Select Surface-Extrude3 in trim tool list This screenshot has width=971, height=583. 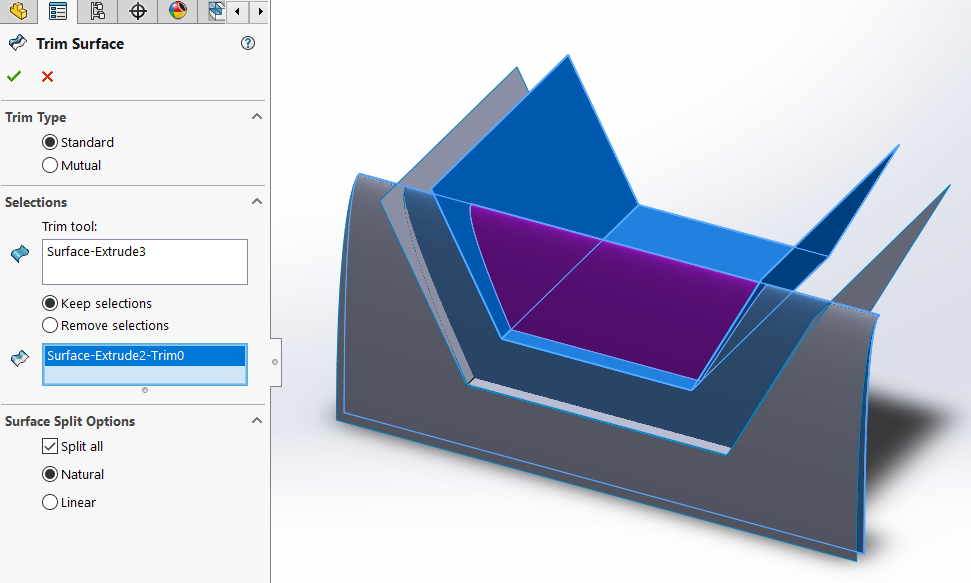97,252
